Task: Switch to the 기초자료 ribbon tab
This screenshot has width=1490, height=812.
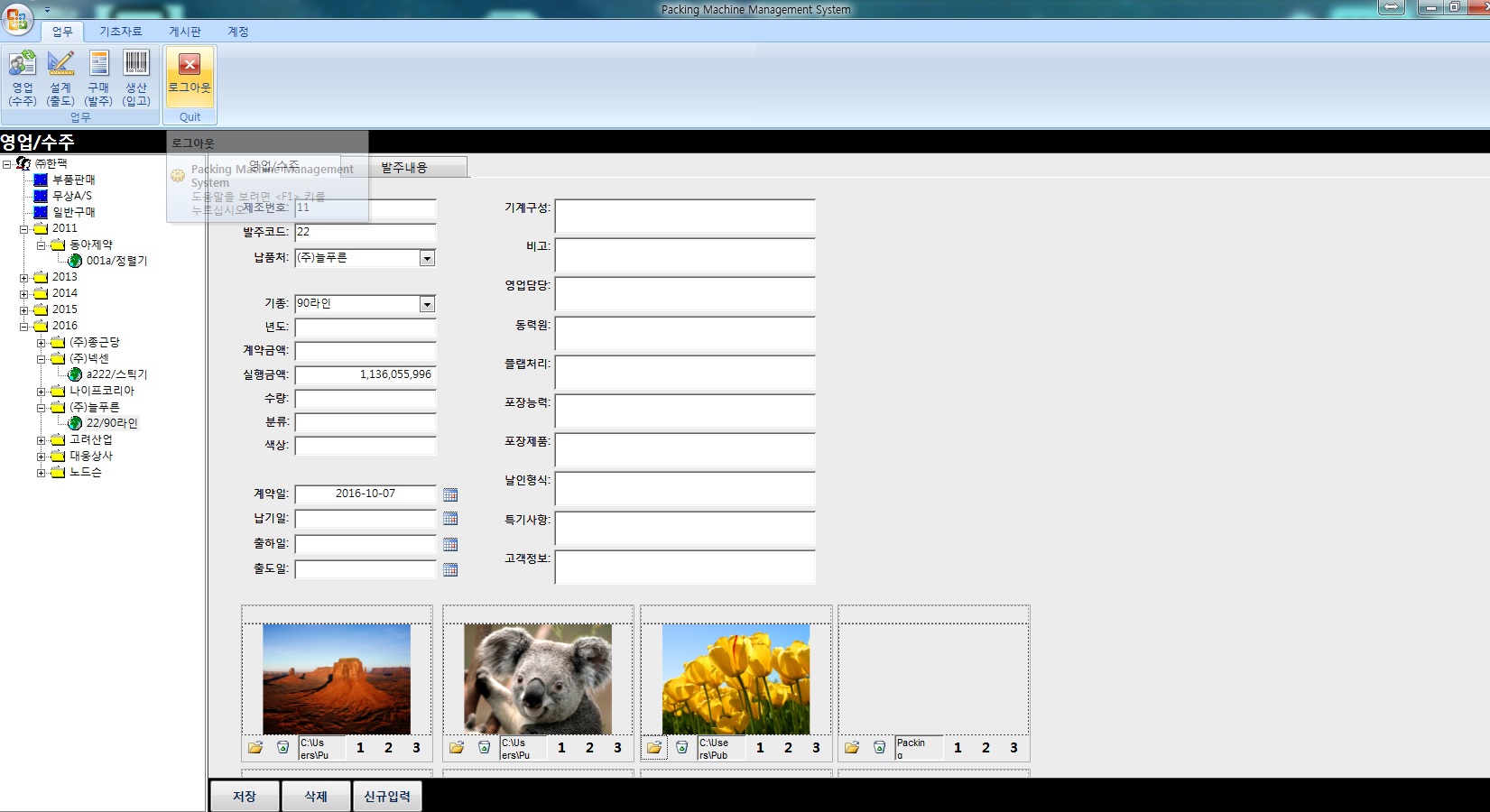Action: [121, 32]
